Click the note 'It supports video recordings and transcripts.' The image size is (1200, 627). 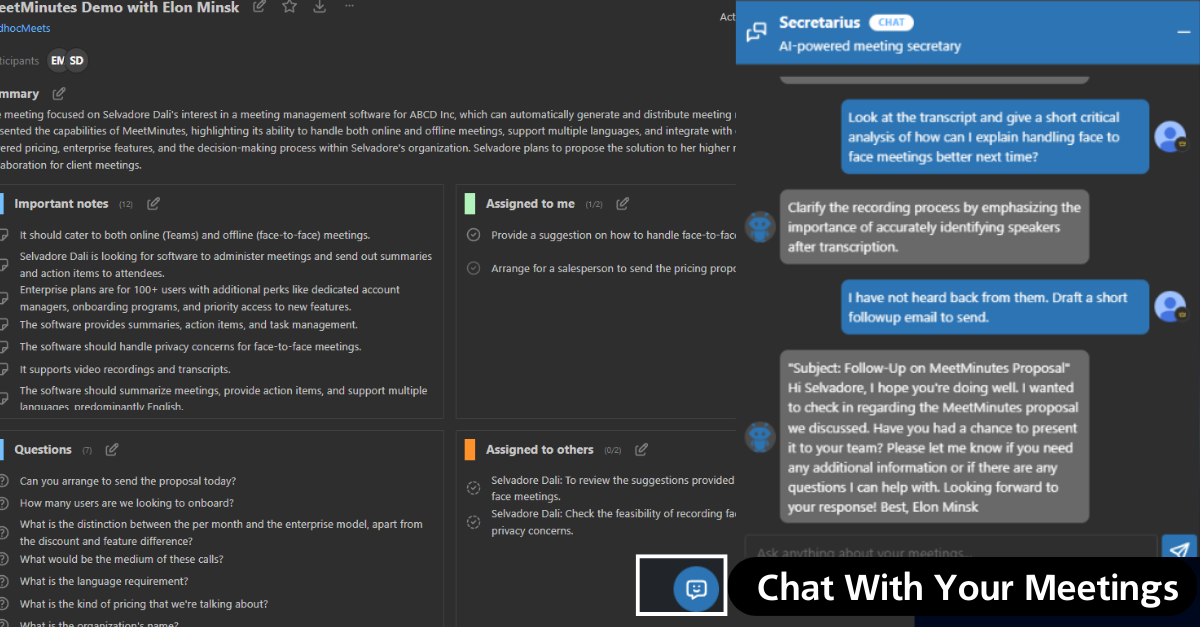(125, 369)
